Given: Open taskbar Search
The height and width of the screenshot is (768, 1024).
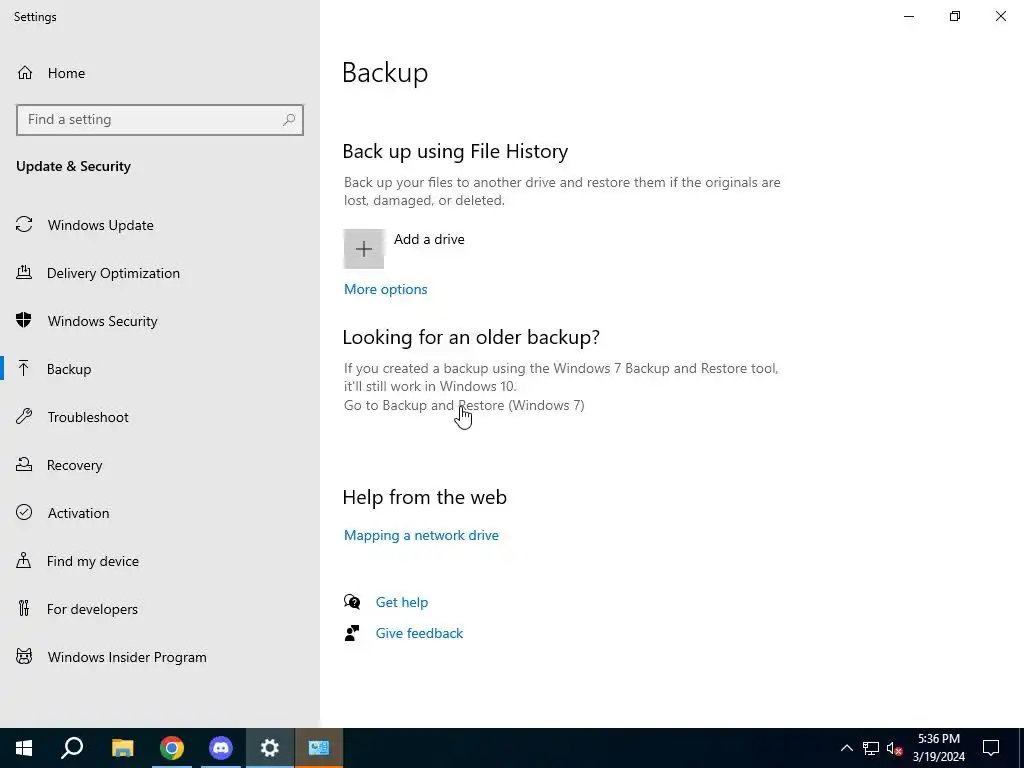Looking at the screenshot, I should pyautogui.click(x=72, y=748).
